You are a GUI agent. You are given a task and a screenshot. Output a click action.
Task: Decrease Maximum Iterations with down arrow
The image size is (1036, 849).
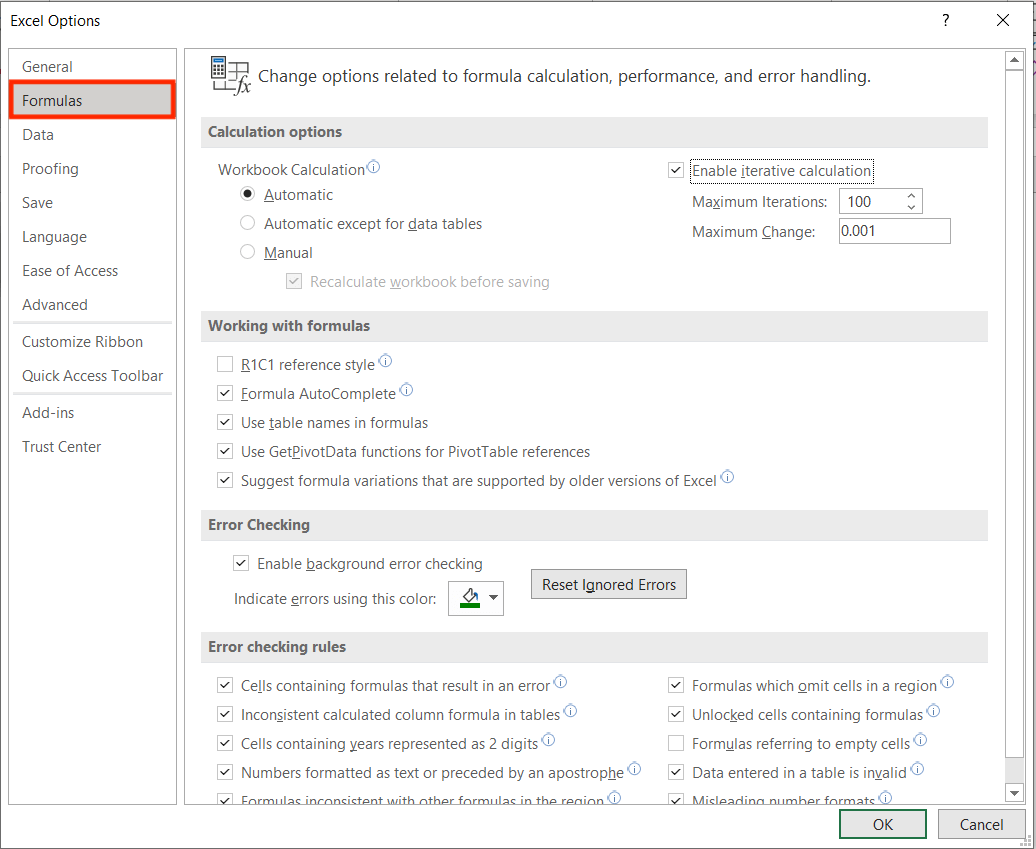coord(911,207)
